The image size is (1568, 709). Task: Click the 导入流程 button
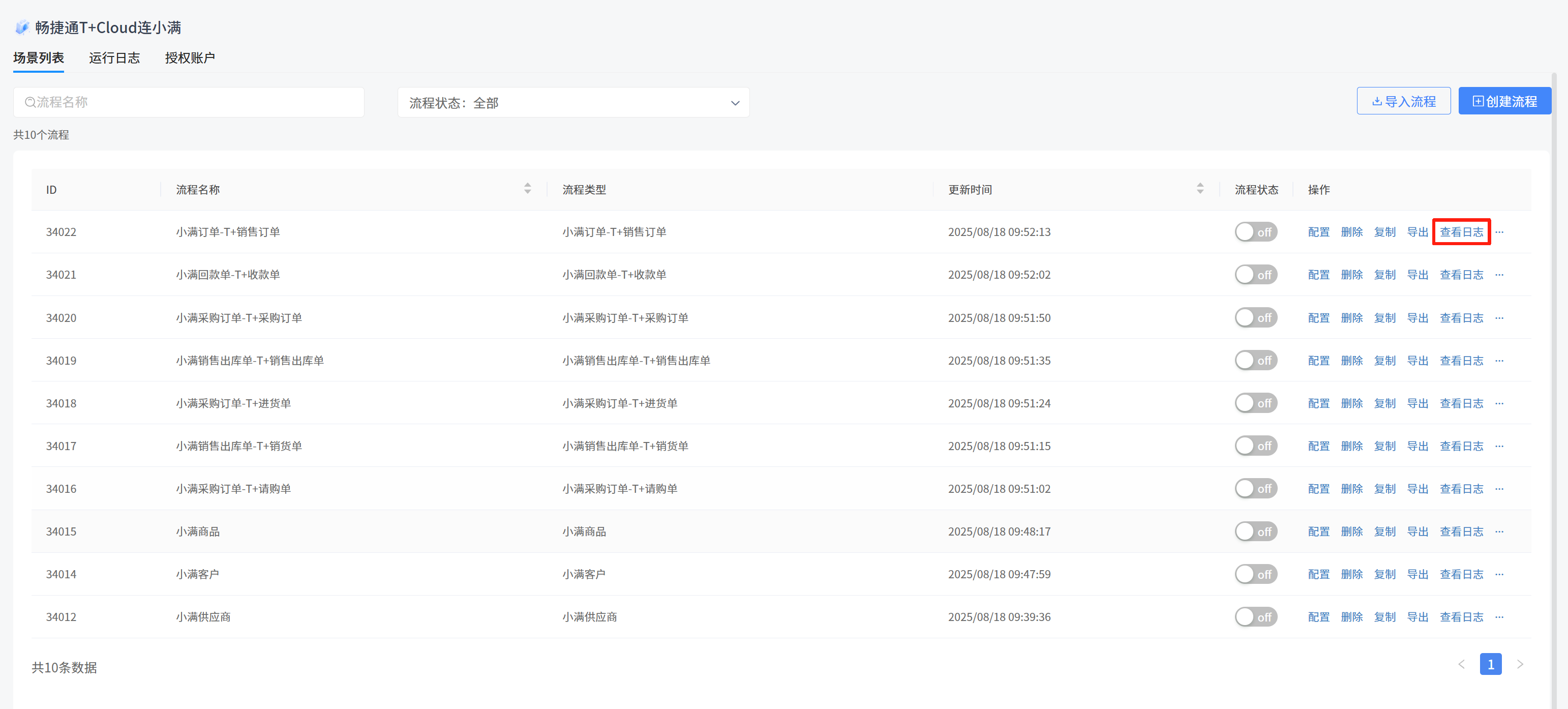click(x=1403, y=101)
